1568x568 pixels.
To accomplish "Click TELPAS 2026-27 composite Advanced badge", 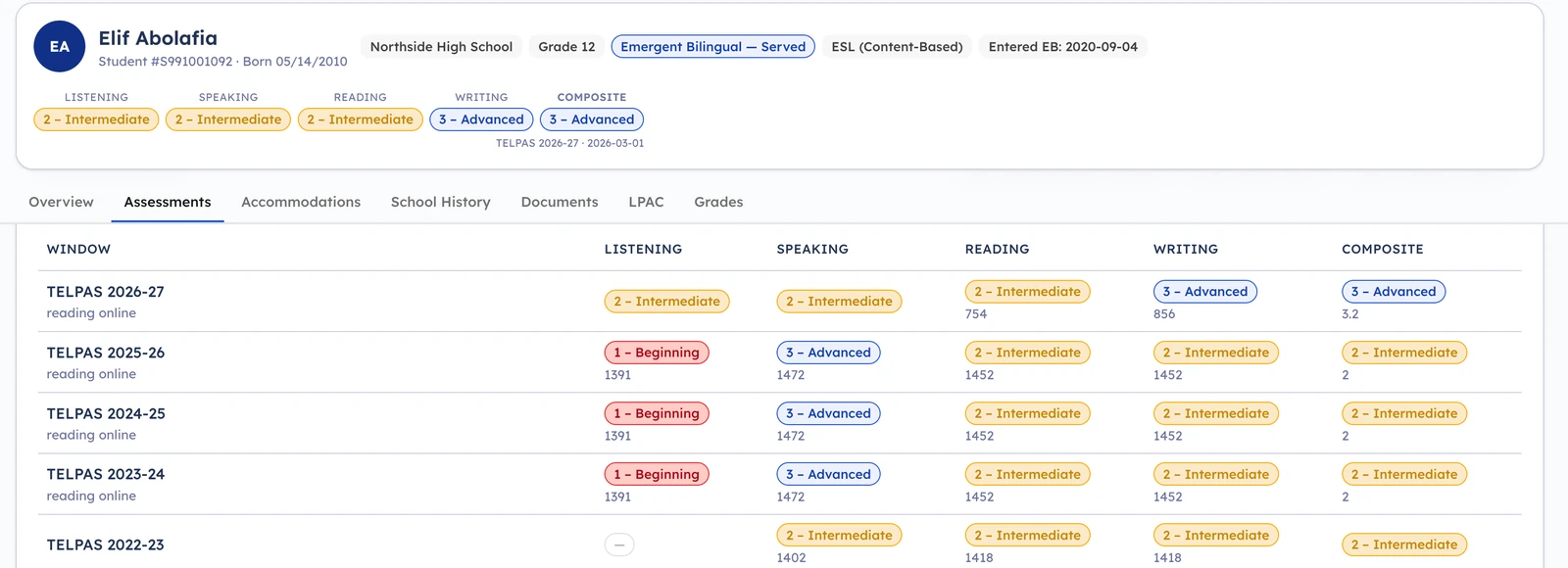I will [x=1393, y=292].
